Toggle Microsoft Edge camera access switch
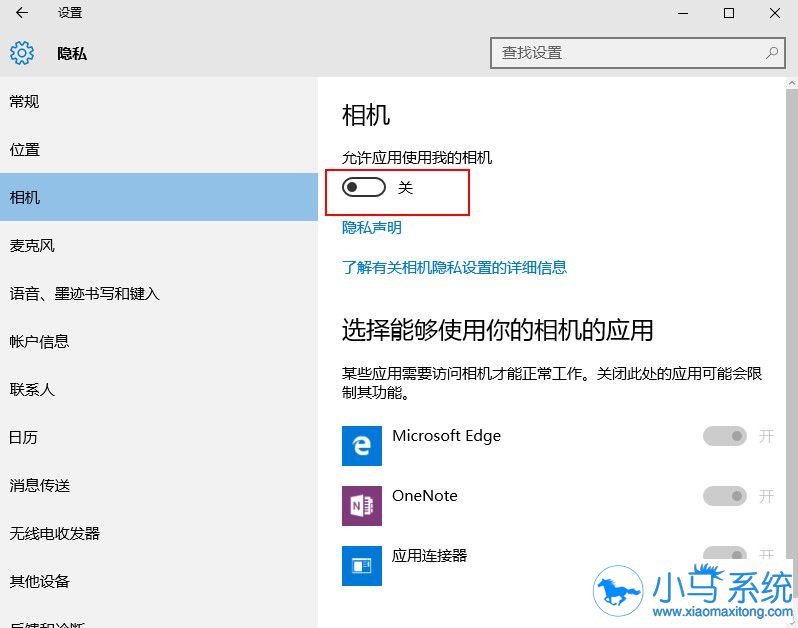The width and height of the screenshot is (798, 628). point(725,436)
